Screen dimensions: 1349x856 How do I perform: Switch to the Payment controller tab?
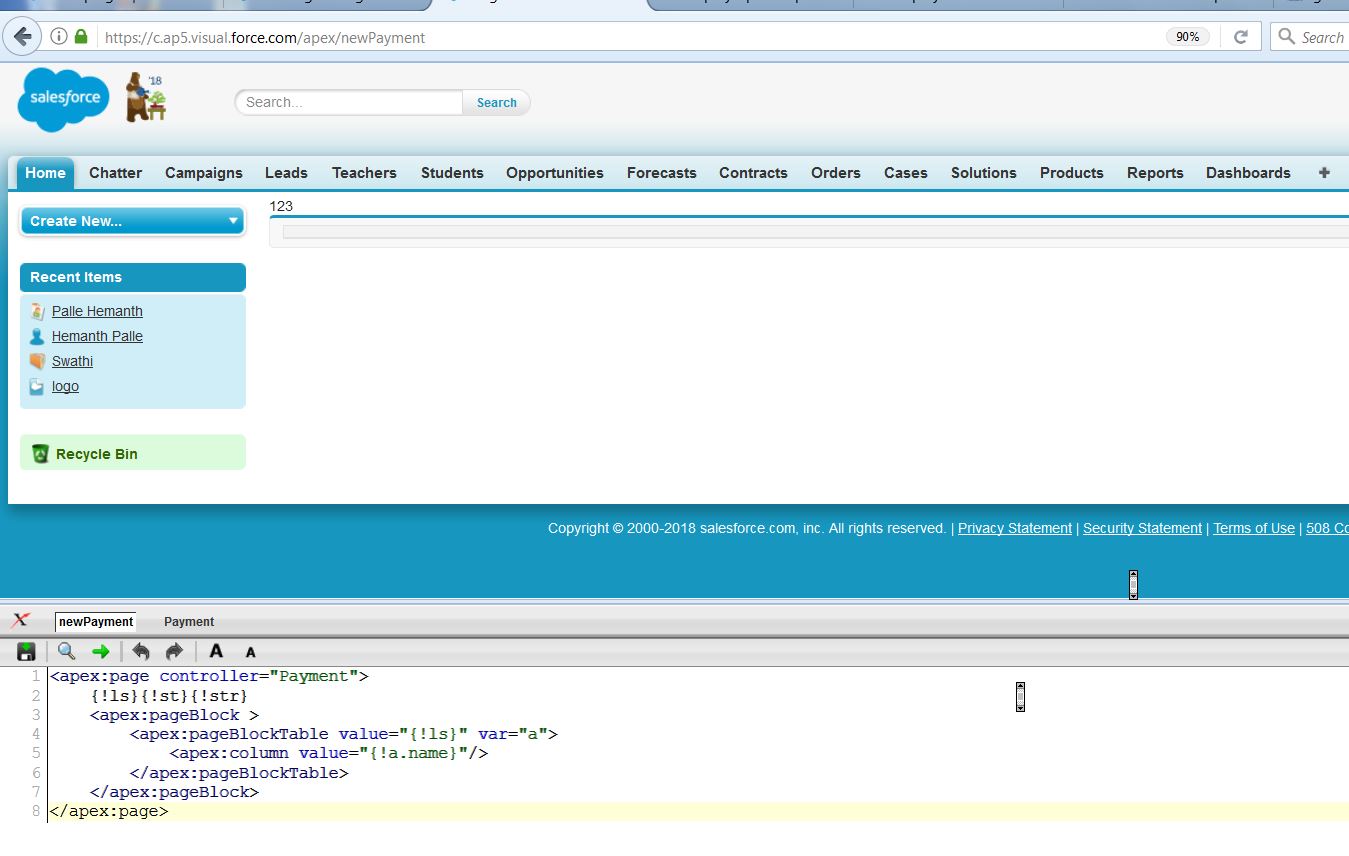point(189,622)
